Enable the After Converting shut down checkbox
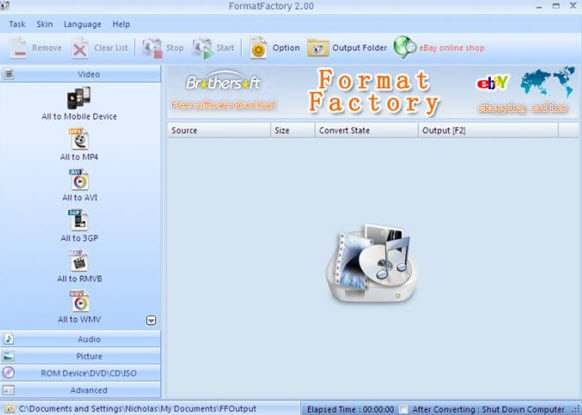The width and height of the screenshot is (582, 415). point(403,409)
